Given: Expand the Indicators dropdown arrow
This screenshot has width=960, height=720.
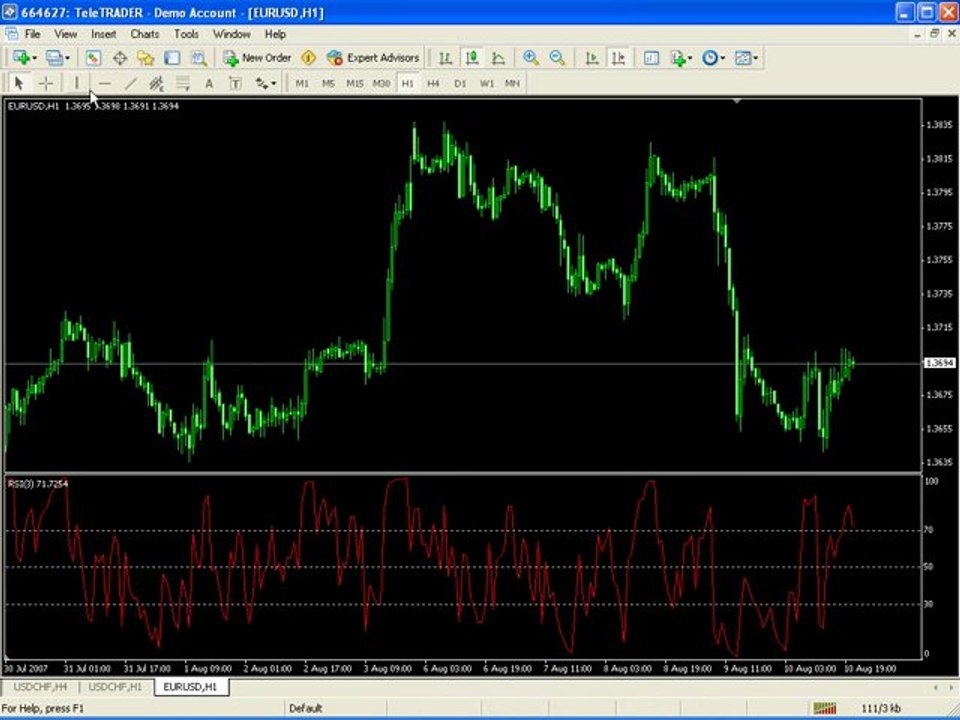Looking at the screenshot, I should pyautogui.click(x=689, y=58).
